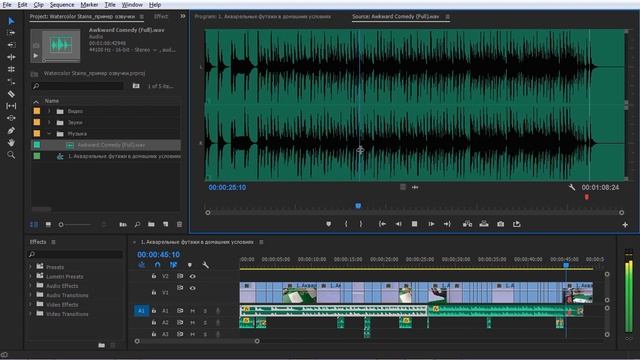Export frame with camera icon

click(501, 224)
